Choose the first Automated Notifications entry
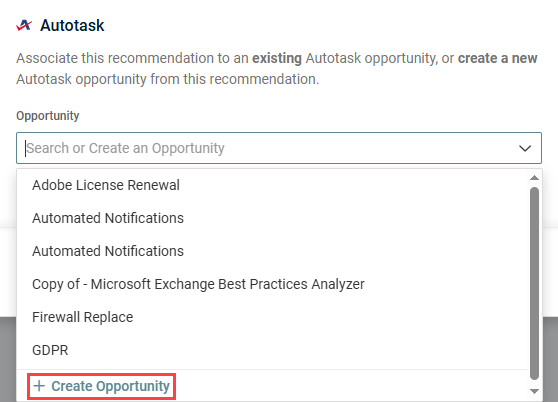 click(x=272, y=218)
